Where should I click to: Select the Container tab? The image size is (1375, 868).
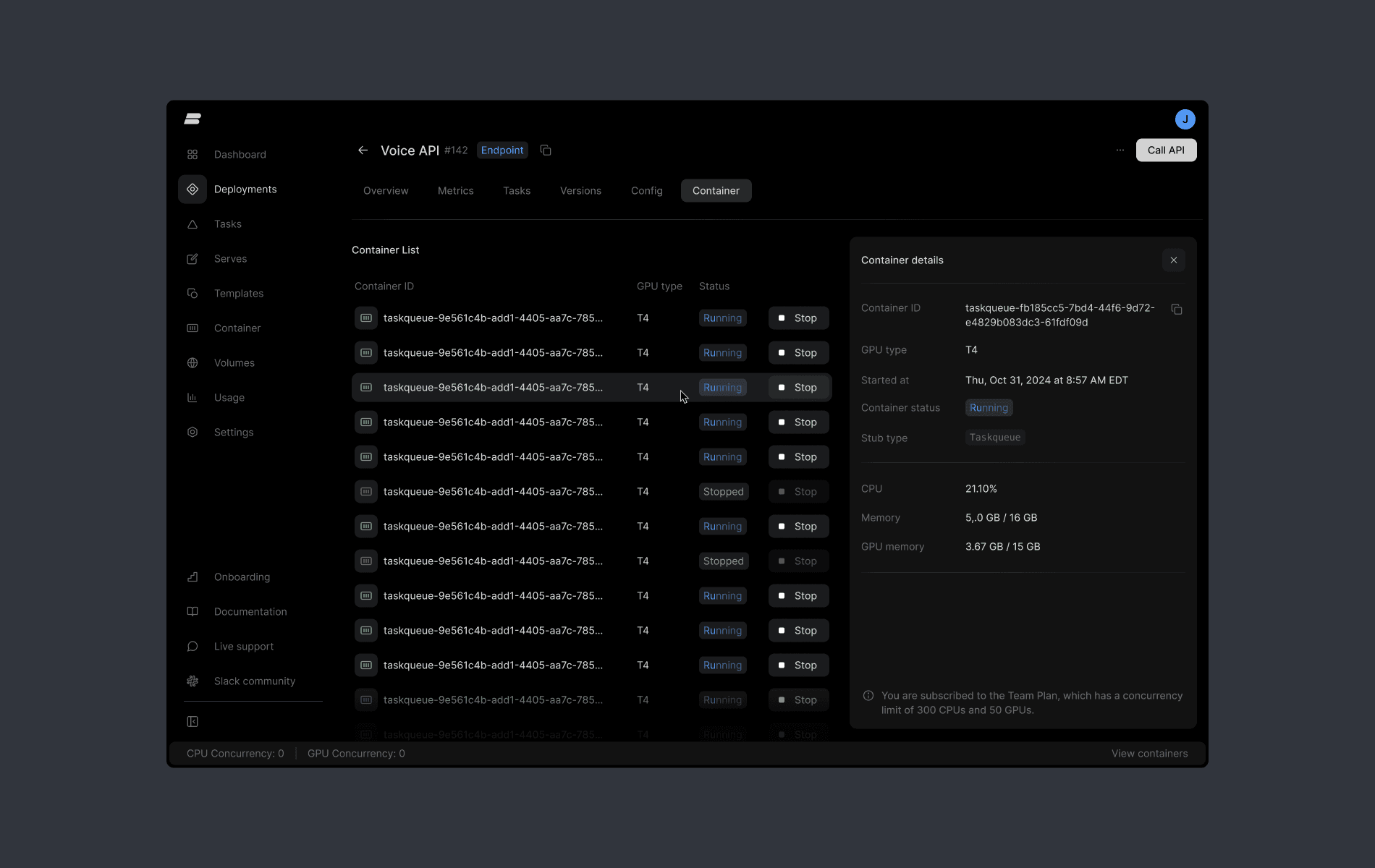click(716, 191)
